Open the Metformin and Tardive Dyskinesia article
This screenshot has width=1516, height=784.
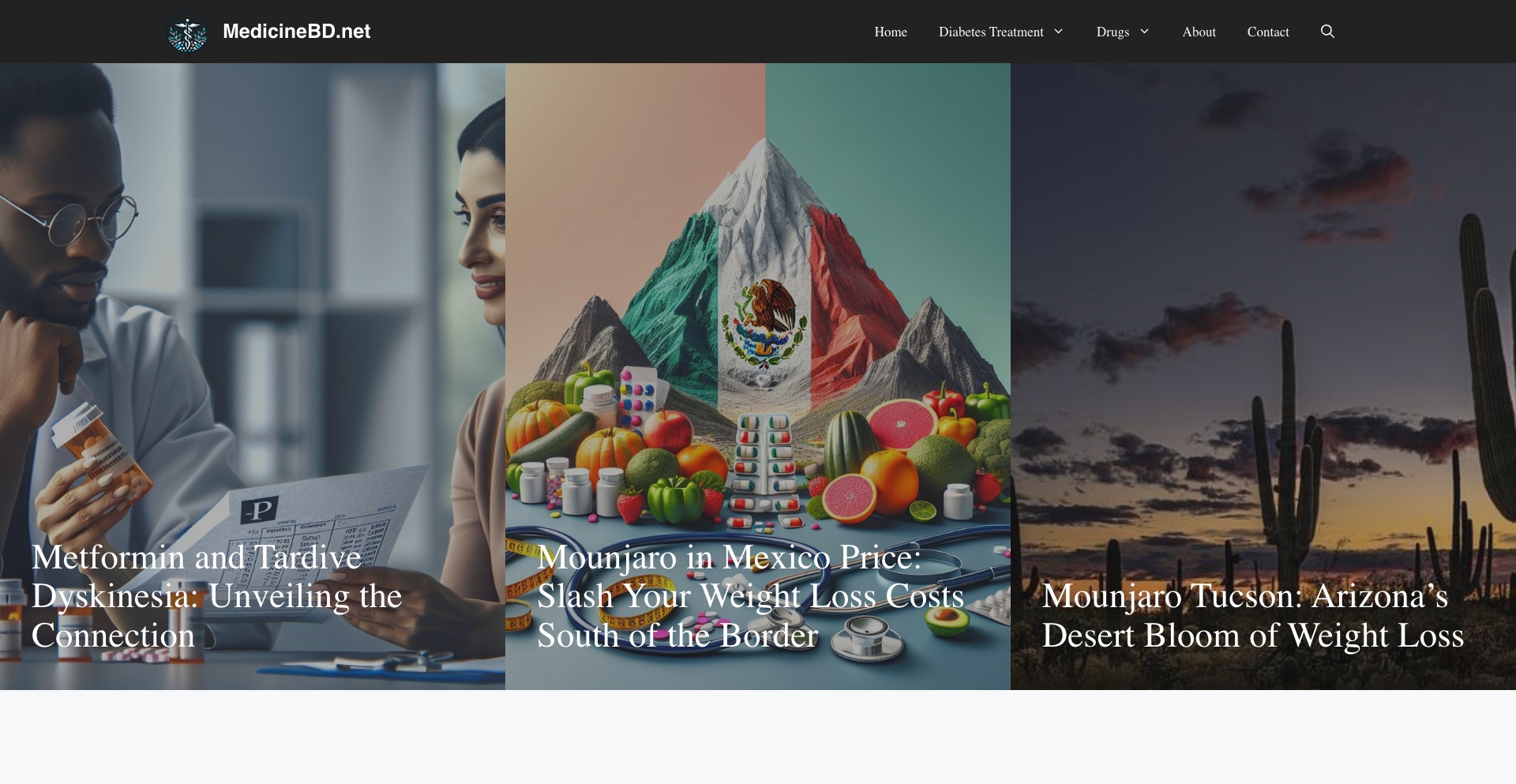(216, 596)
